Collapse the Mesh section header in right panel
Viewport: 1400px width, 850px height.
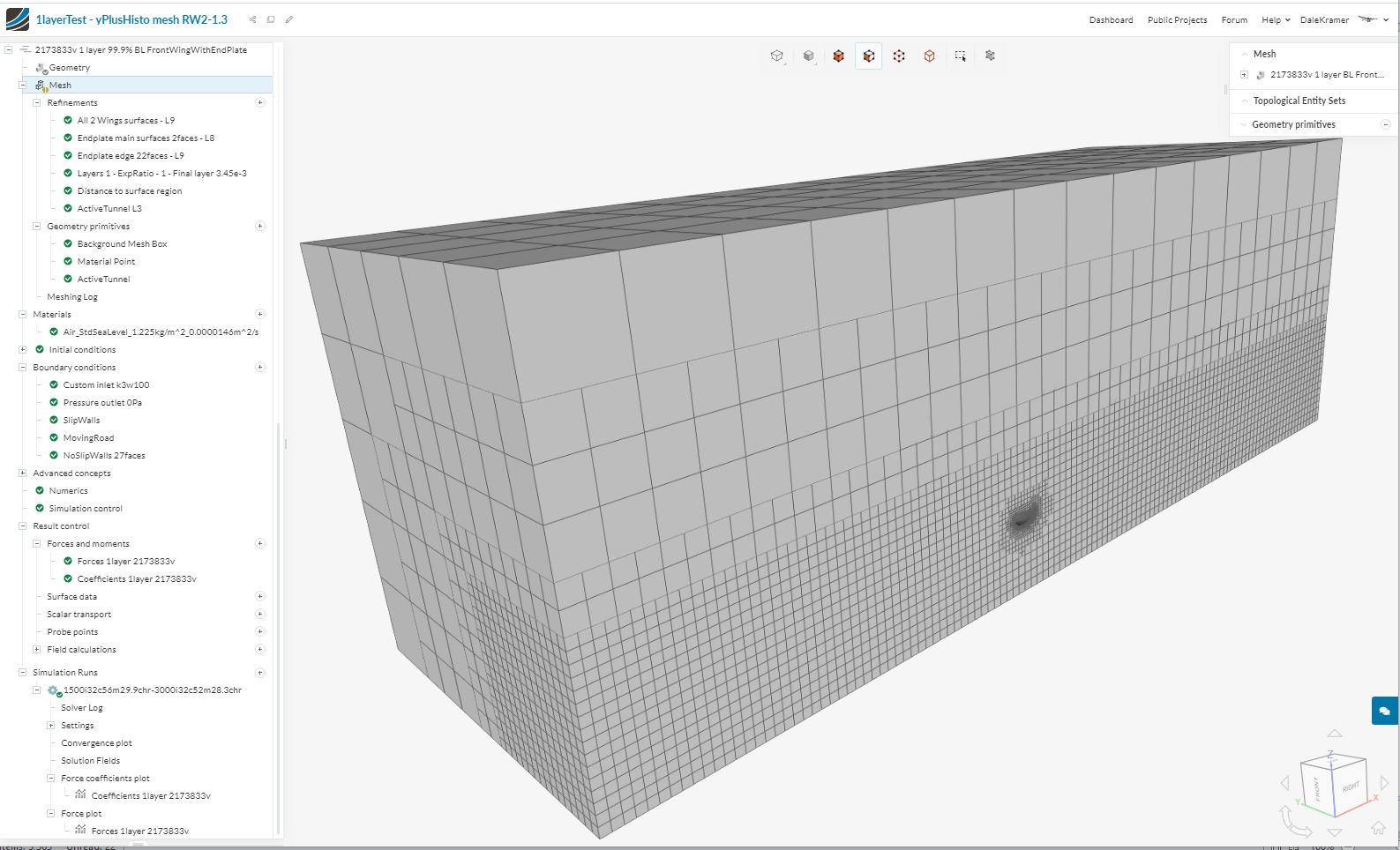click(x=1245, y=54)
